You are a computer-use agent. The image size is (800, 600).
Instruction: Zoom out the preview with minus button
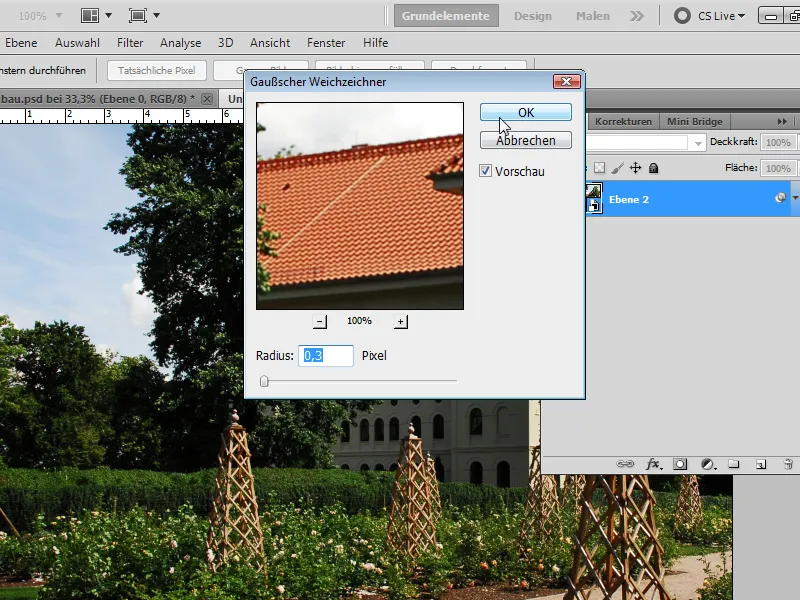click(320, 321)
